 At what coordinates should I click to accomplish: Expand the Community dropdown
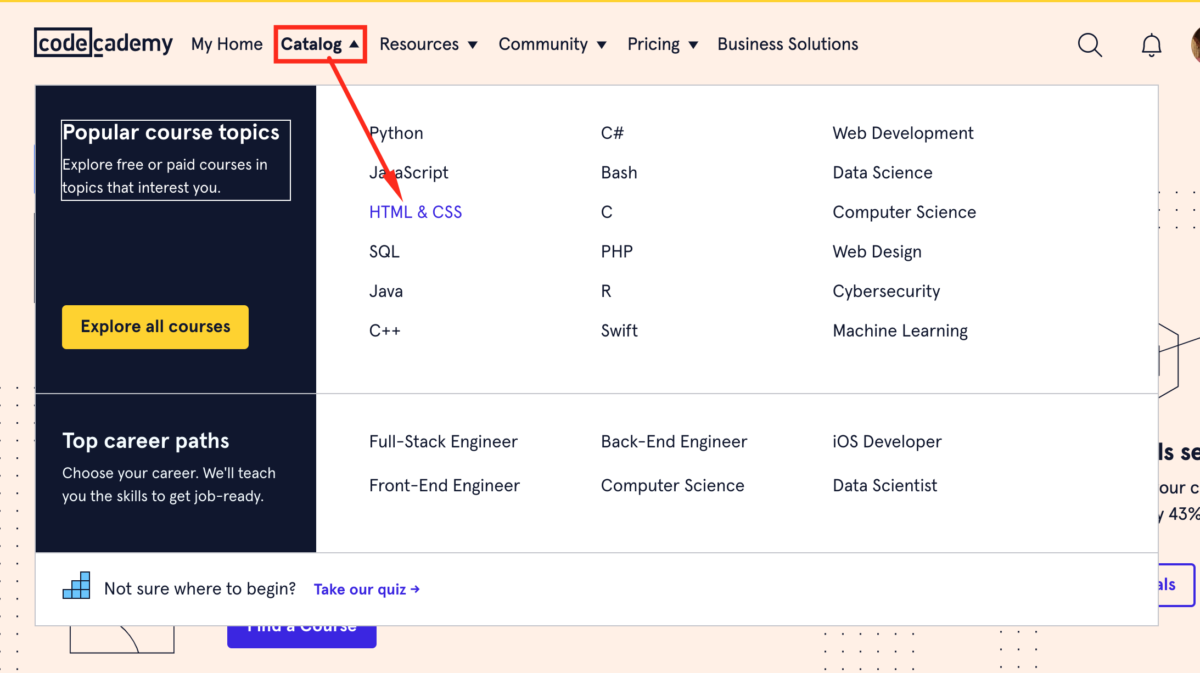pos(552,44)
